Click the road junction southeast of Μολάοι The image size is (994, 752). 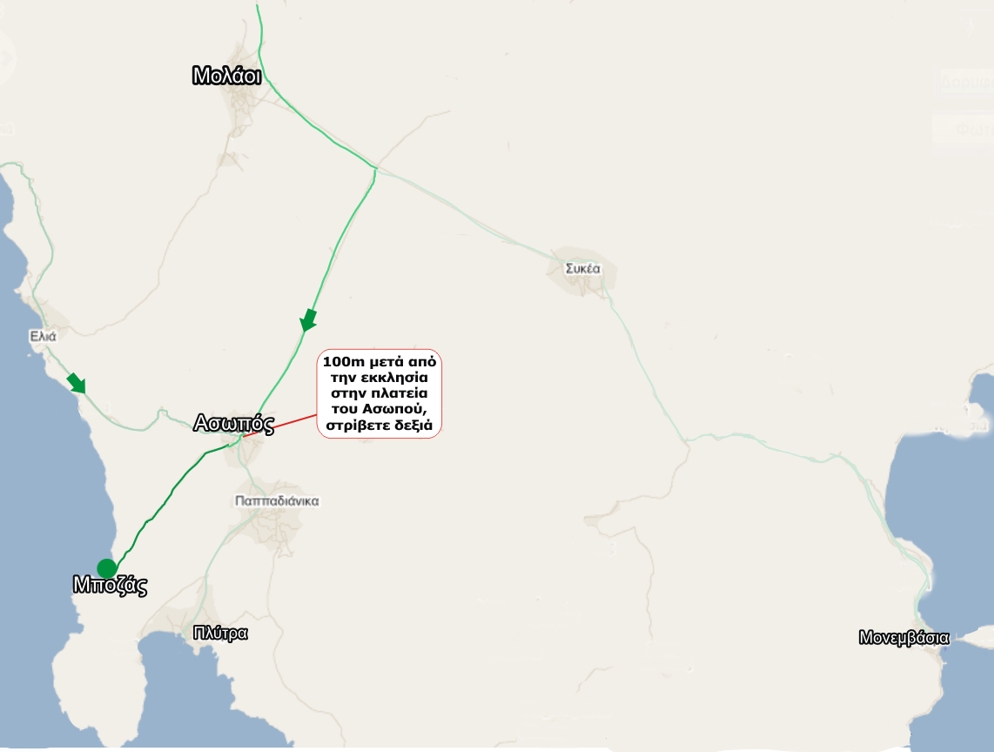375,169
